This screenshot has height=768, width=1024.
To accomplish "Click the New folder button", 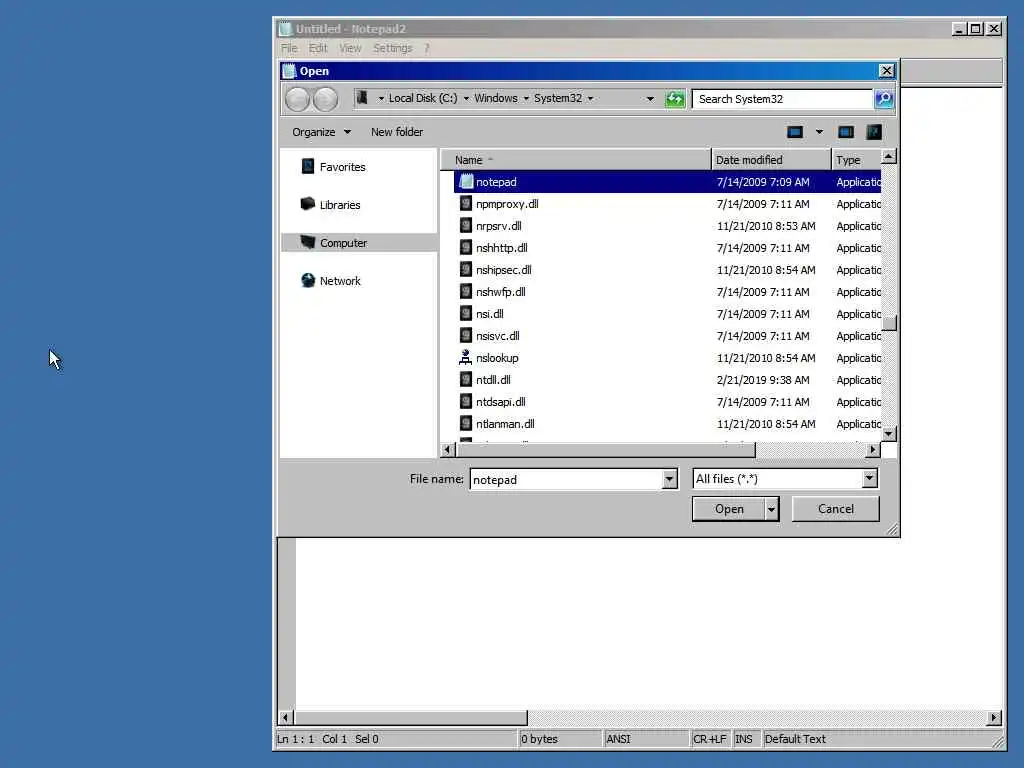I will click(x=397, y=132).
